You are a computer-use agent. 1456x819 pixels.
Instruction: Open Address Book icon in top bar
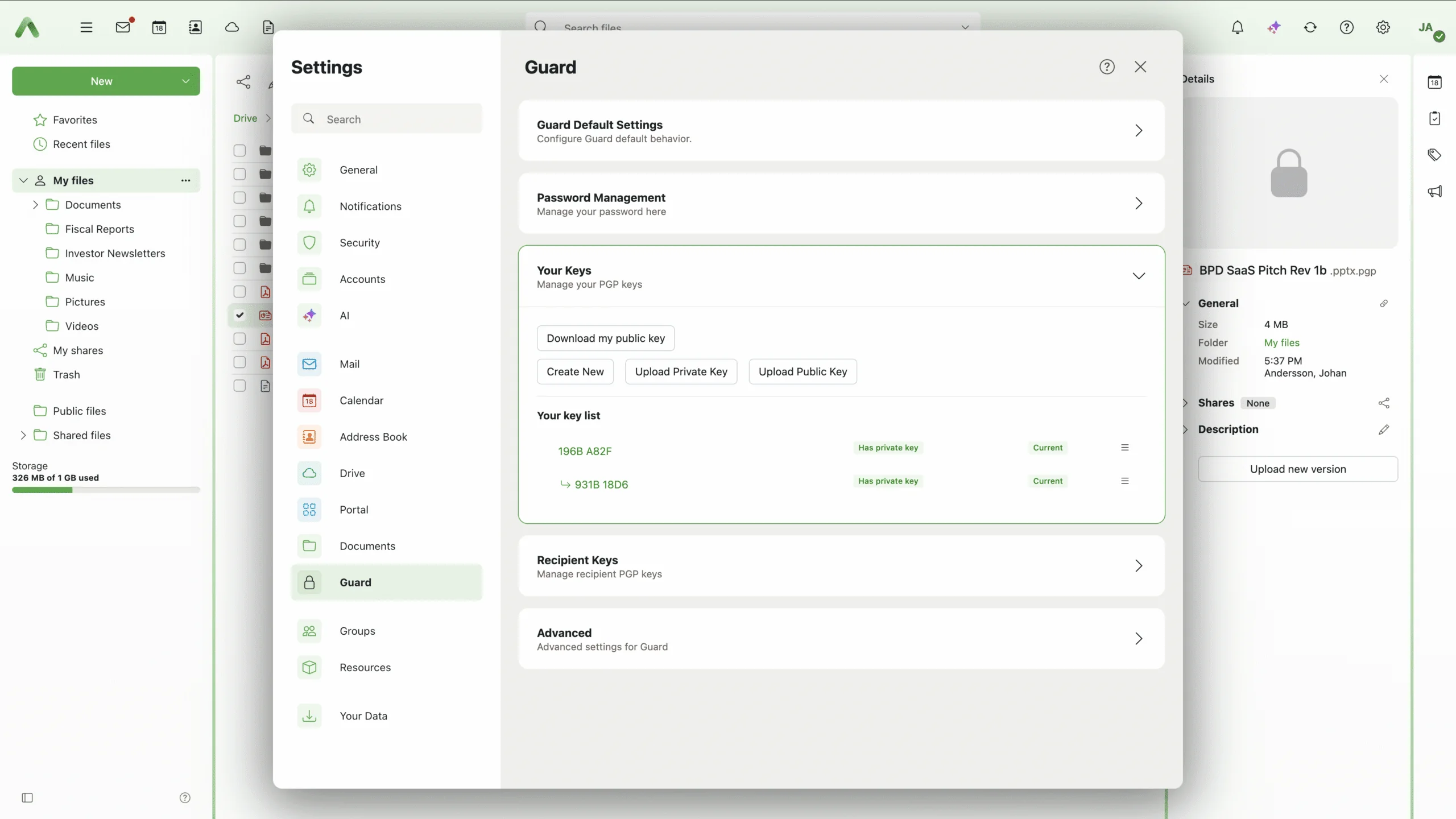coord(195,27)
